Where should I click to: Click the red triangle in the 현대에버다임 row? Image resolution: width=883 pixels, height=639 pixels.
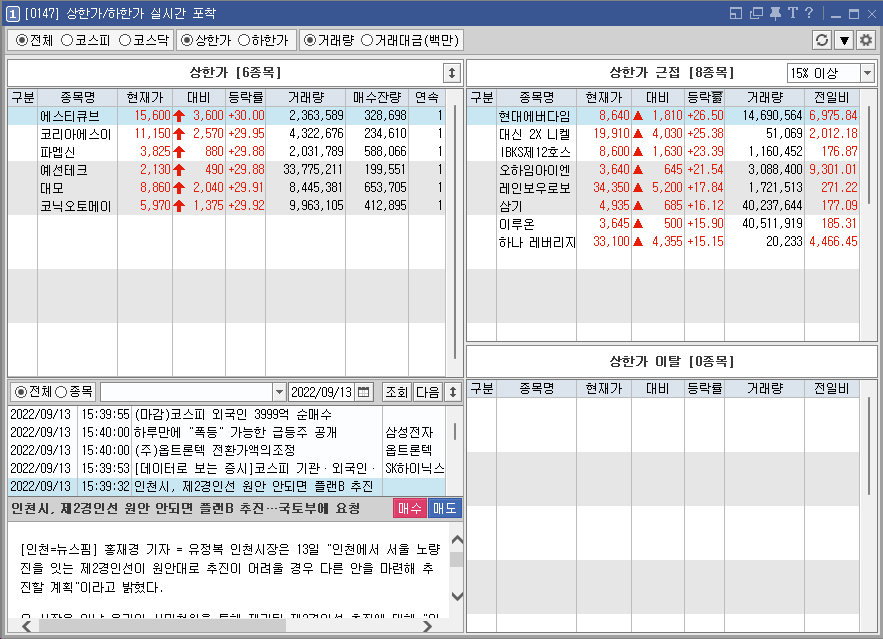pyautogui.click(x=638, y=115)
